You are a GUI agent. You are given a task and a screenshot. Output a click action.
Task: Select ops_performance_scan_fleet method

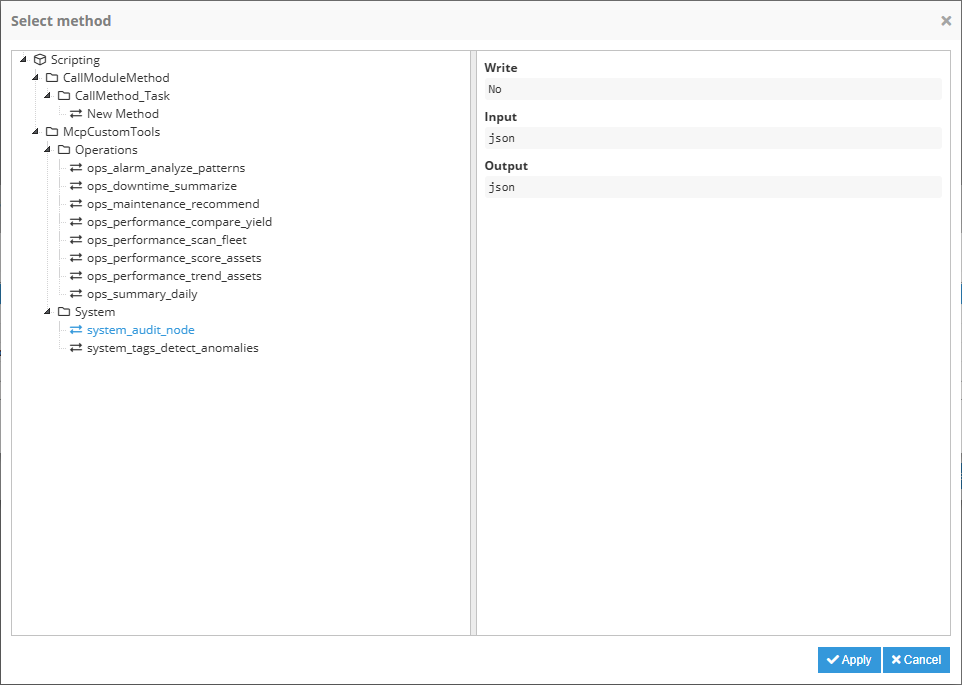coord(166,240)
